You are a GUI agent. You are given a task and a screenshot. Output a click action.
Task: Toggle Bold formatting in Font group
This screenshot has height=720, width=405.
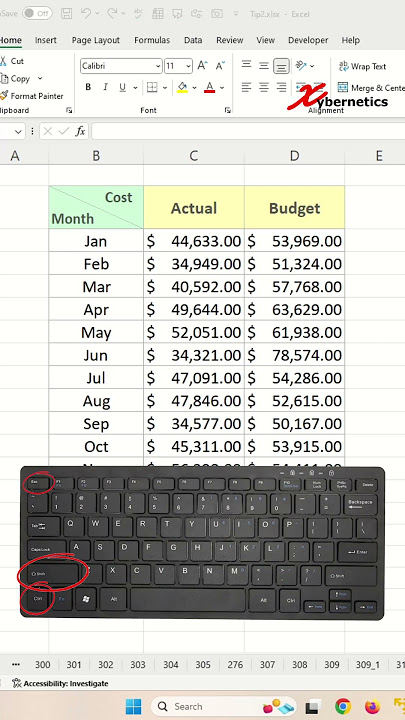point(88,87)
